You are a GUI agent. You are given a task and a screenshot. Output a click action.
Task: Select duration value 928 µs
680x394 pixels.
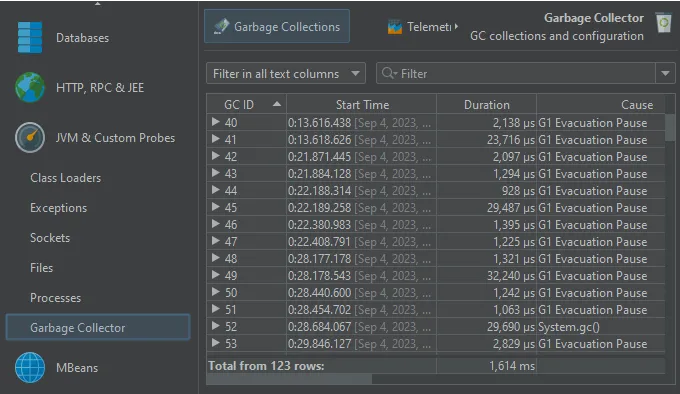518,191
